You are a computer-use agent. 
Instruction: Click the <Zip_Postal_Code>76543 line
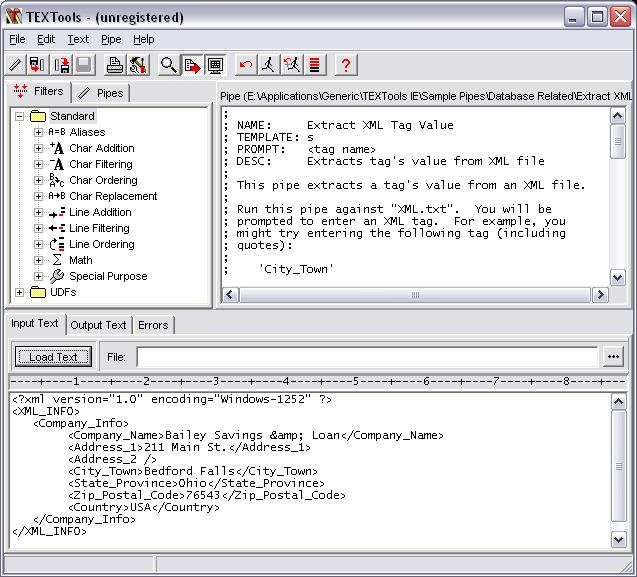(x=207, y=495)
